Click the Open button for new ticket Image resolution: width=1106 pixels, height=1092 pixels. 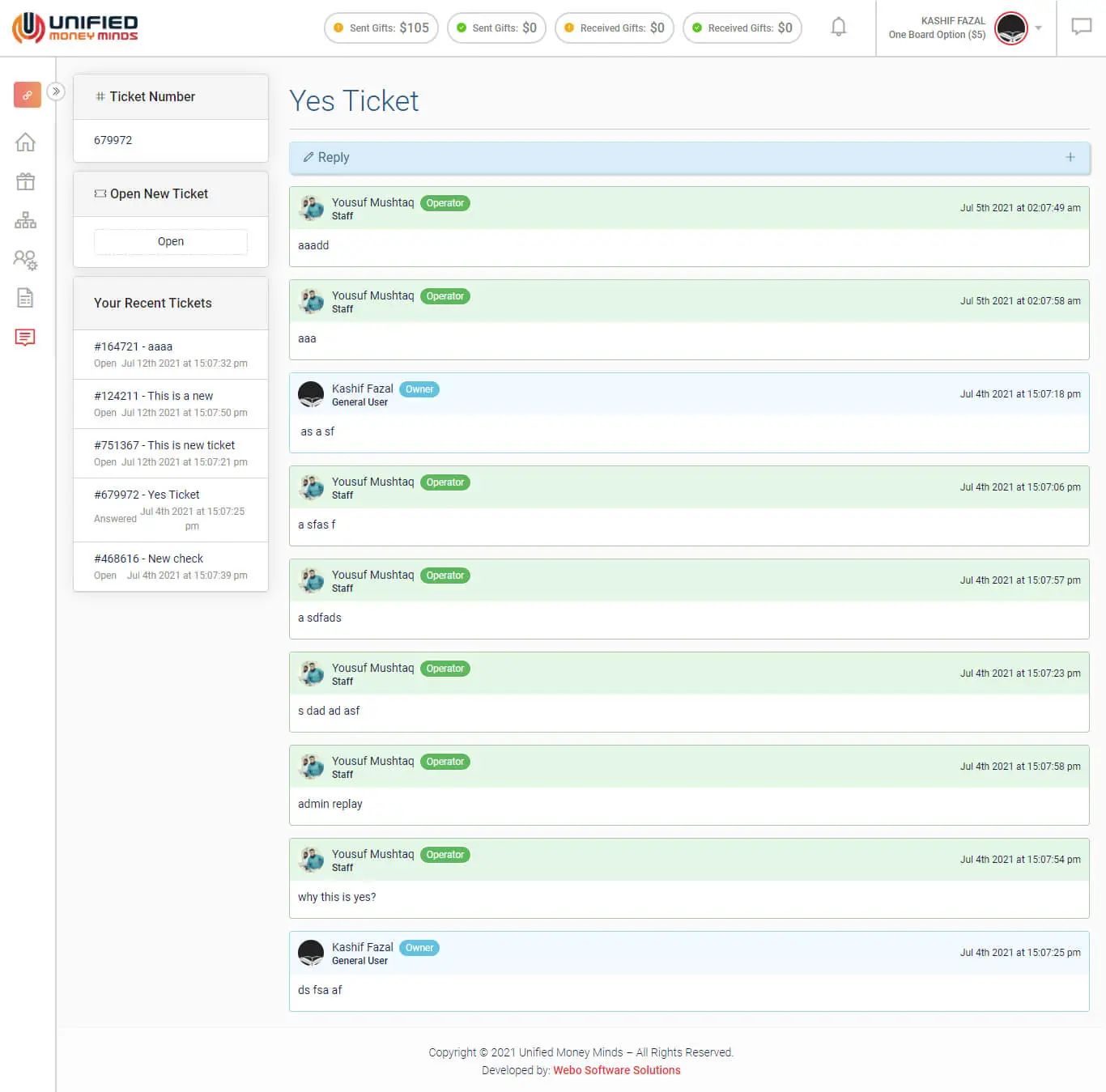[x=171, y=242]
